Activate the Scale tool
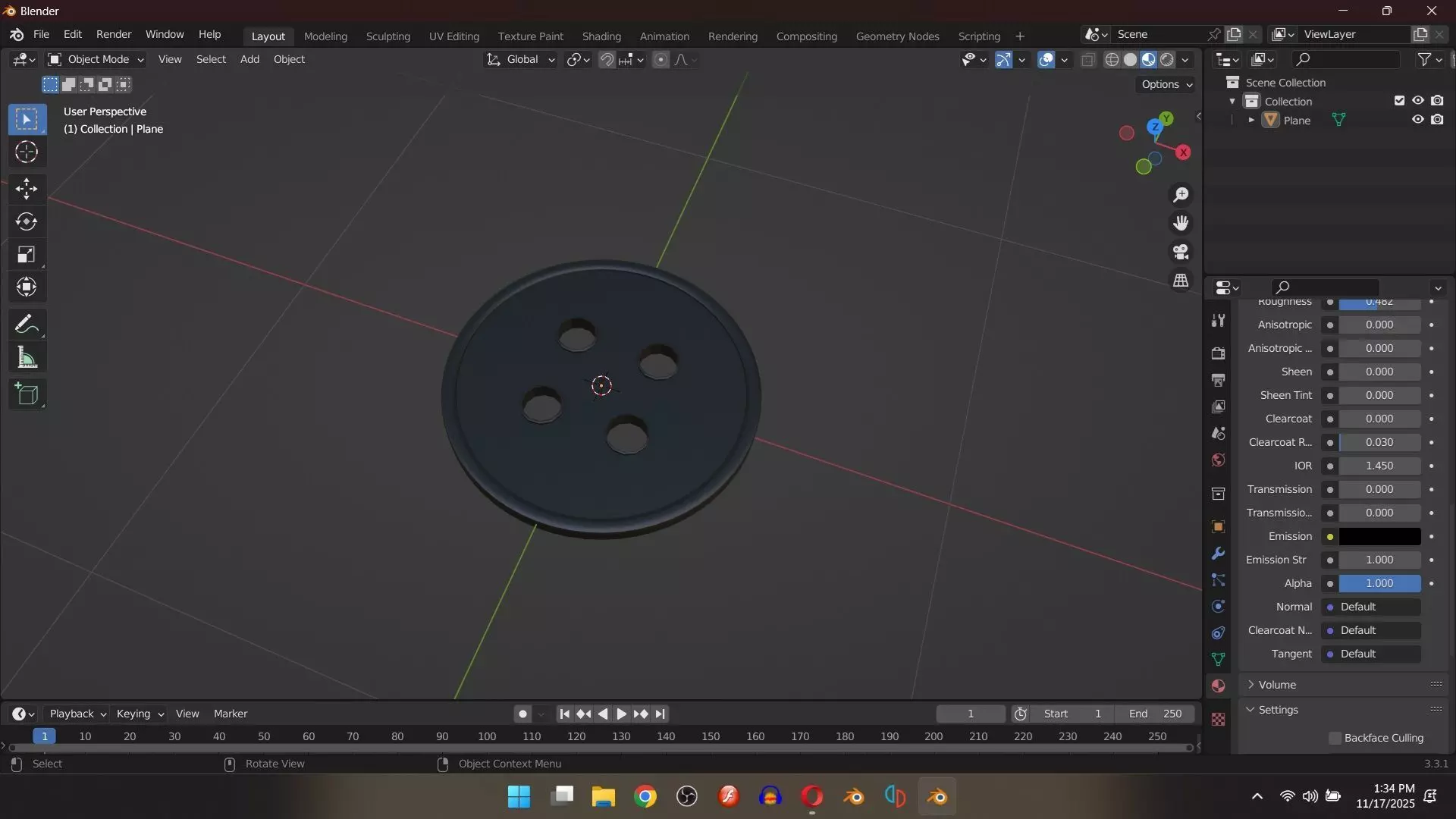This screenshot has height=819, width=1456. (x=27, y=254)
